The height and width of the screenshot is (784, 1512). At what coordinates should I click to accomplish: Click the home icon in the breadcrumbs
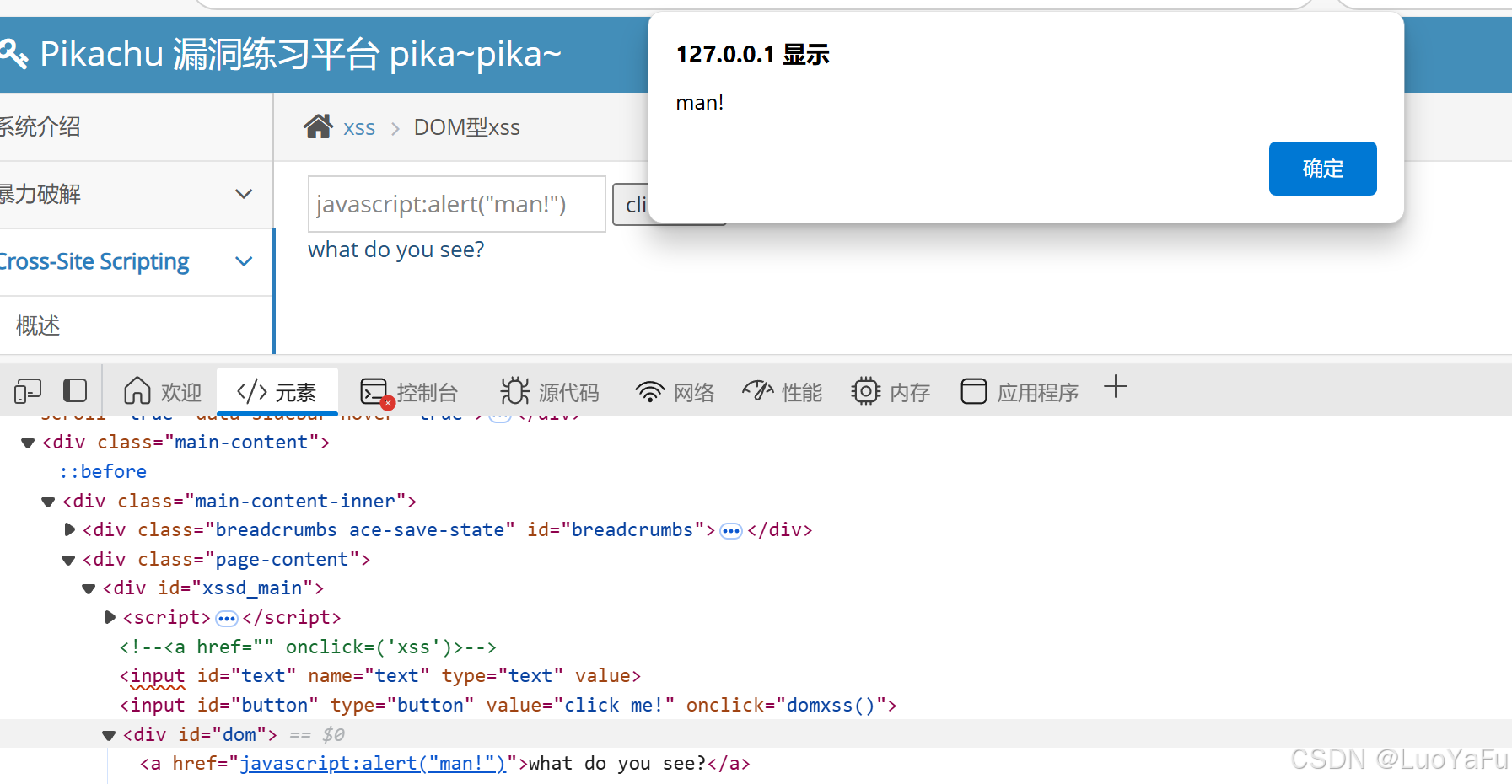point(318,126)
